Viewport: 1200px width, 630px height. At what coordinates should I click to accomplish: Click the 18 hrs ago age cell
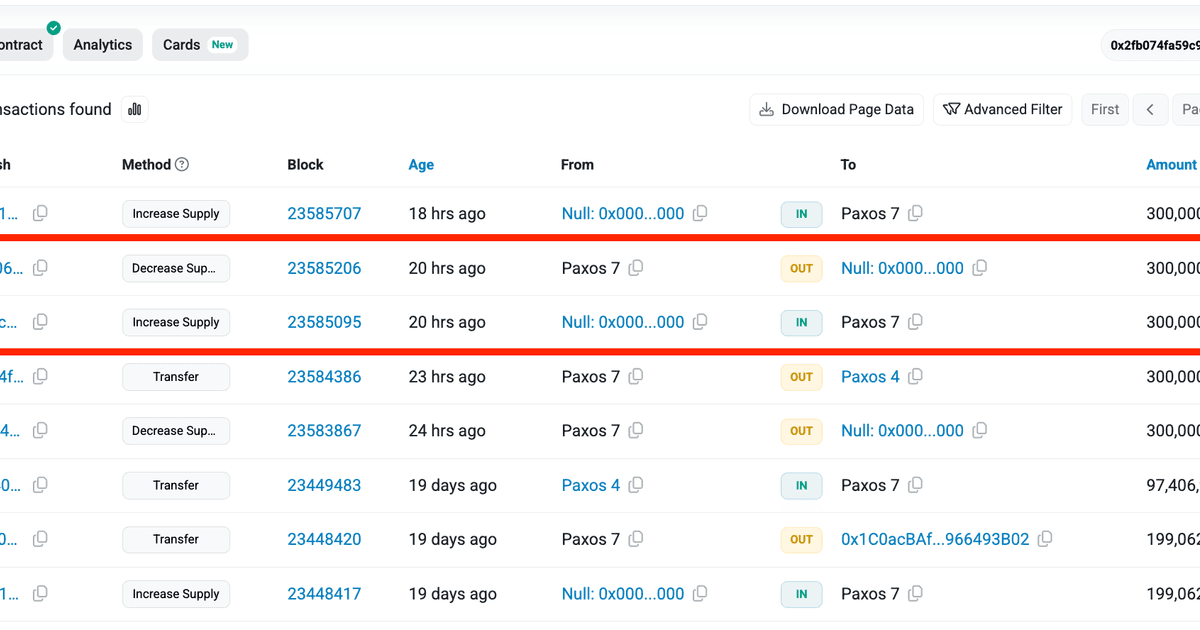(x=447, y=214)
